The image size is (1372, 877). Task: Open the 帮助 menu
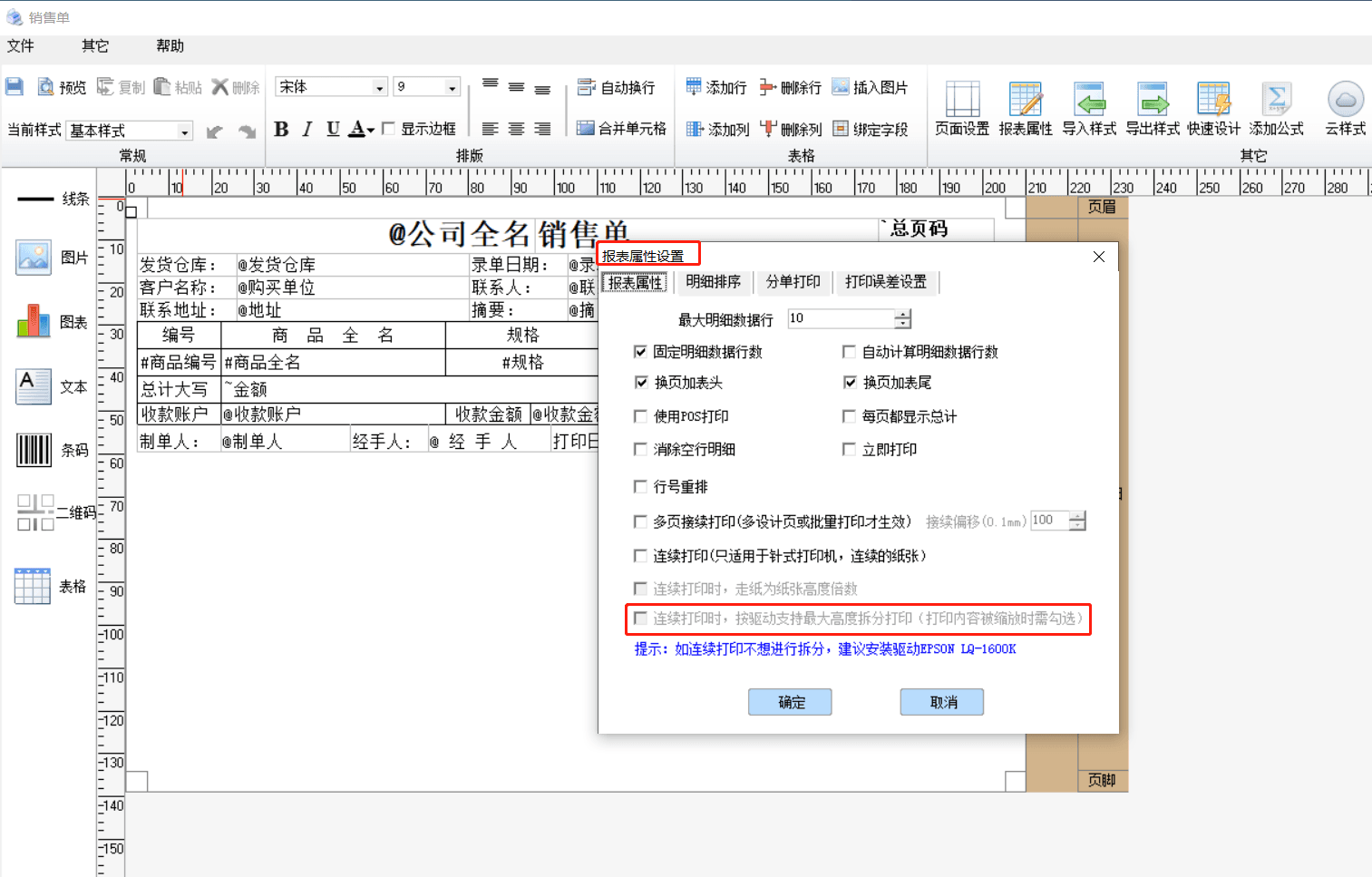170,46
